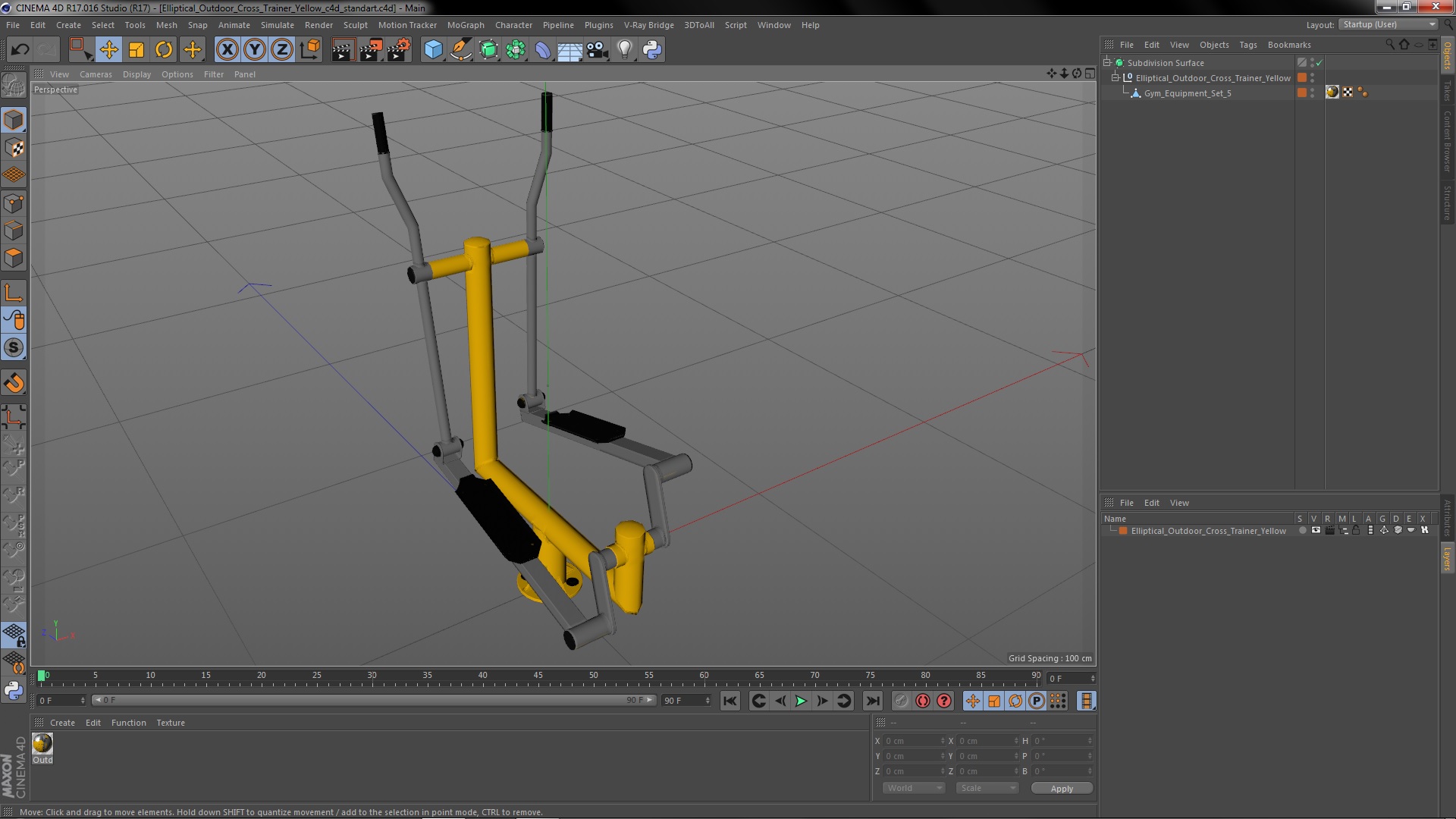Open Material manager Texture menu
The width and height of the screenshot is (1456, 819).
click(x=171, y=723)
